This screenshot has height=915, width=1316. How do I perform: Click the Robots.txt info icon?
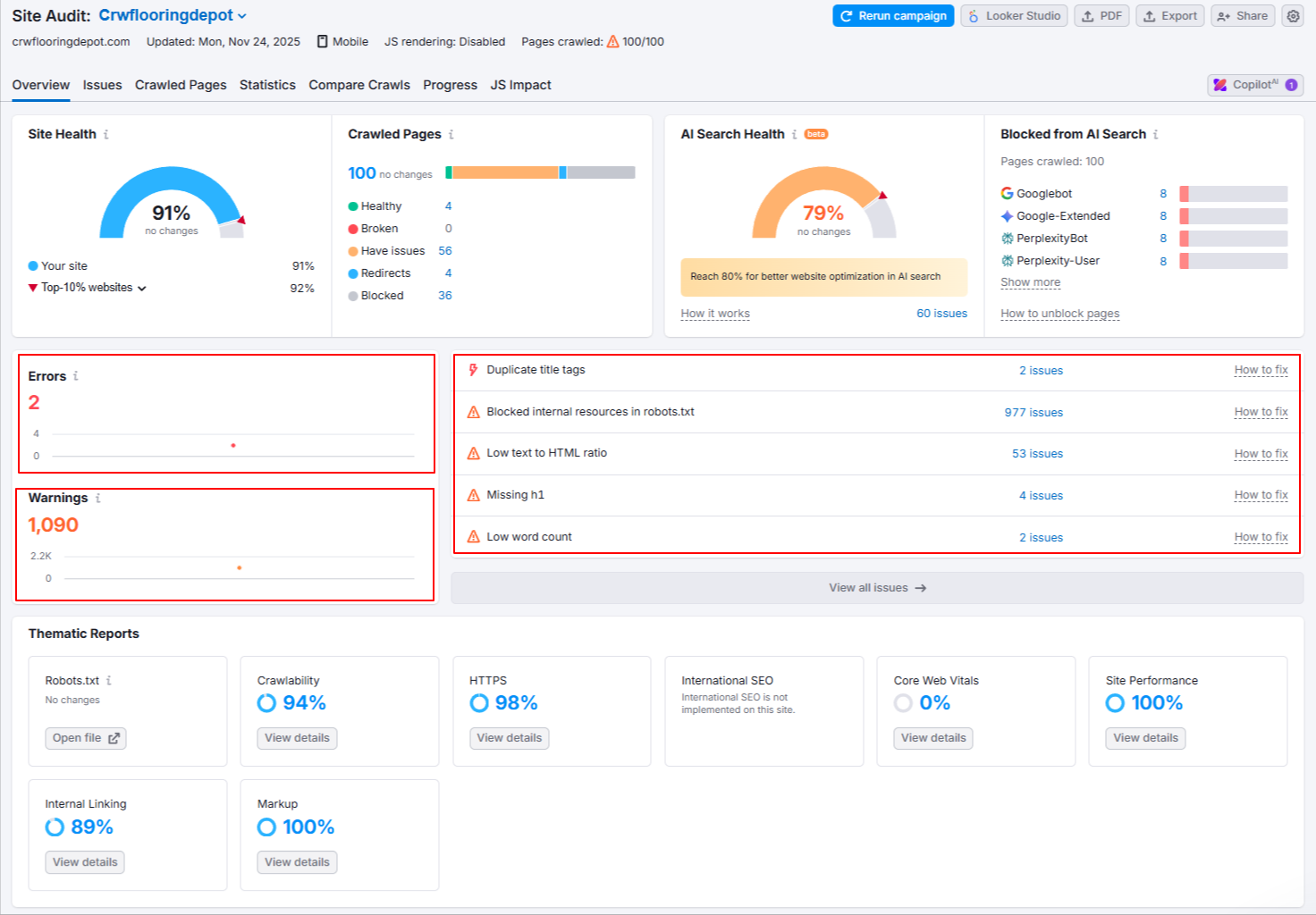[109, 681]
